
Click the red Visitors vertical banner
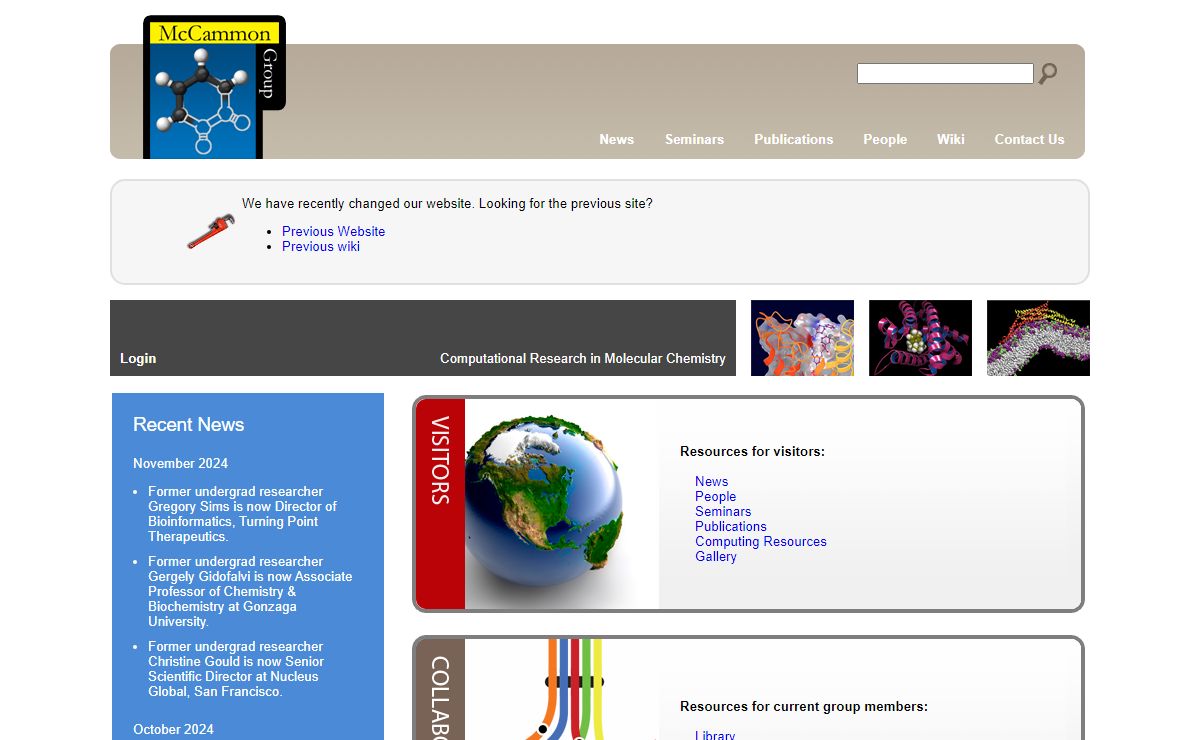[x=440, y=504]
